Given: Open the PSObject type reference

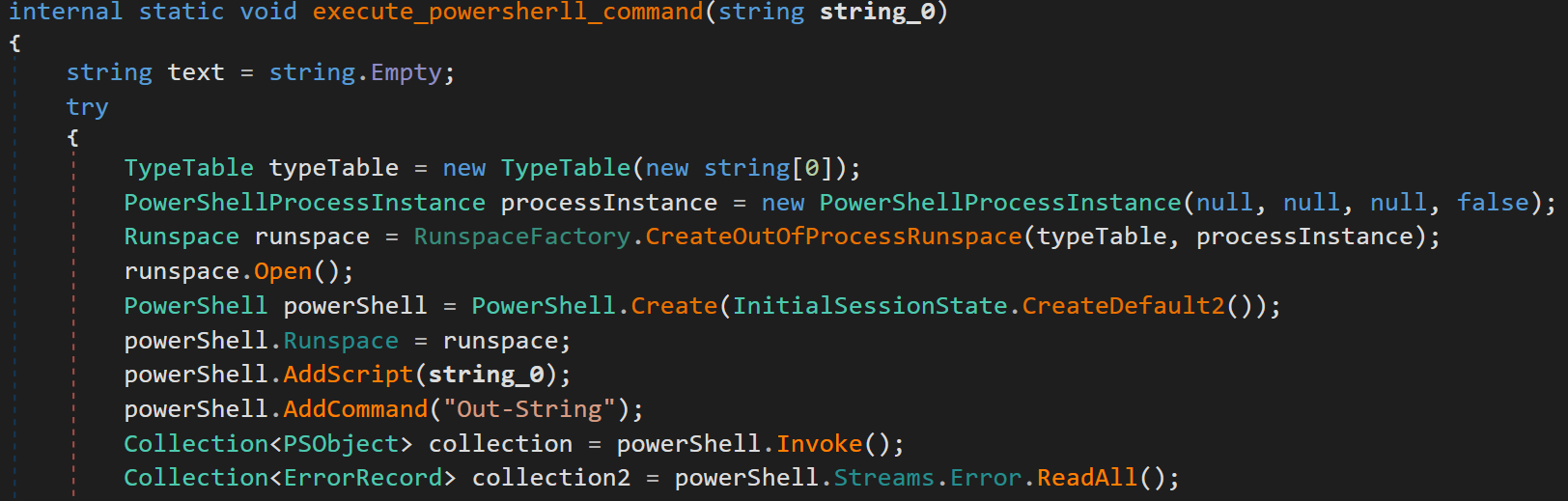Looking at the screenshot, I should pyautogui.click(x=341, y=444).
